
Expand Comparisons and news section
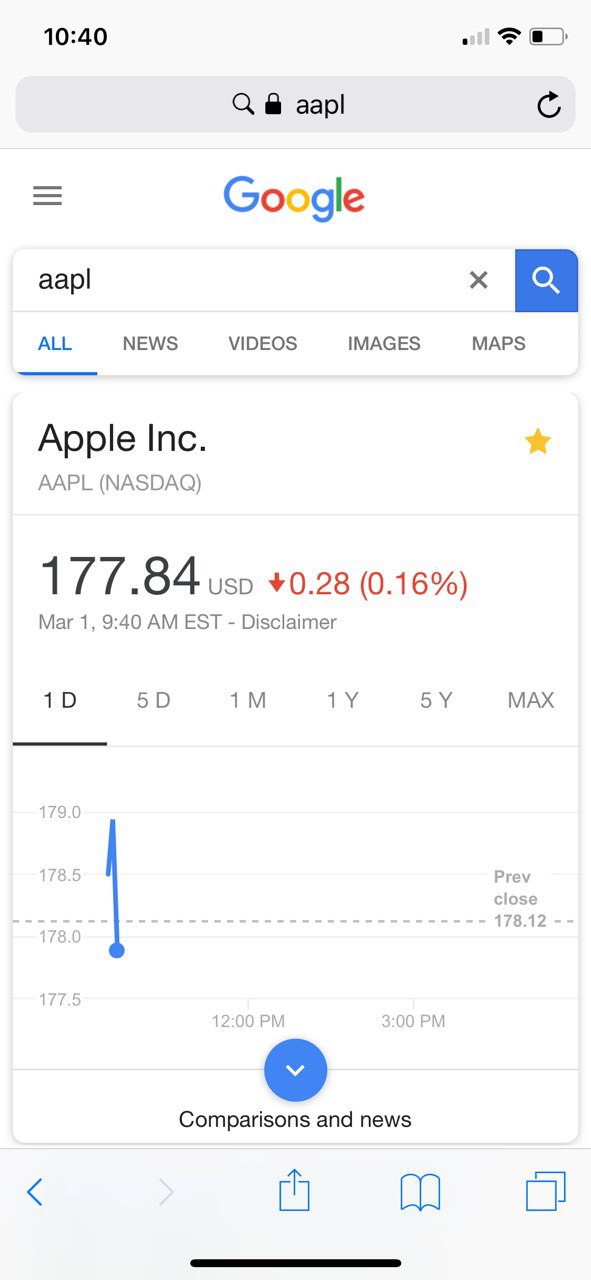tap(295, 1071)
